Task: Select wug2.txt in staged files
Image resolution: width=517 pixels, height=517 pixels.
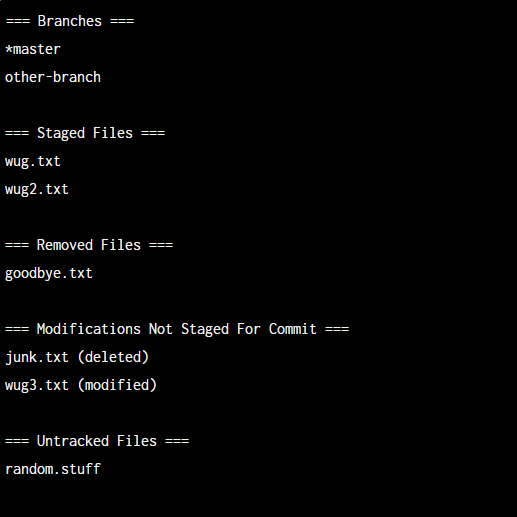Action: pyautogui.click(x=37, y=189)
